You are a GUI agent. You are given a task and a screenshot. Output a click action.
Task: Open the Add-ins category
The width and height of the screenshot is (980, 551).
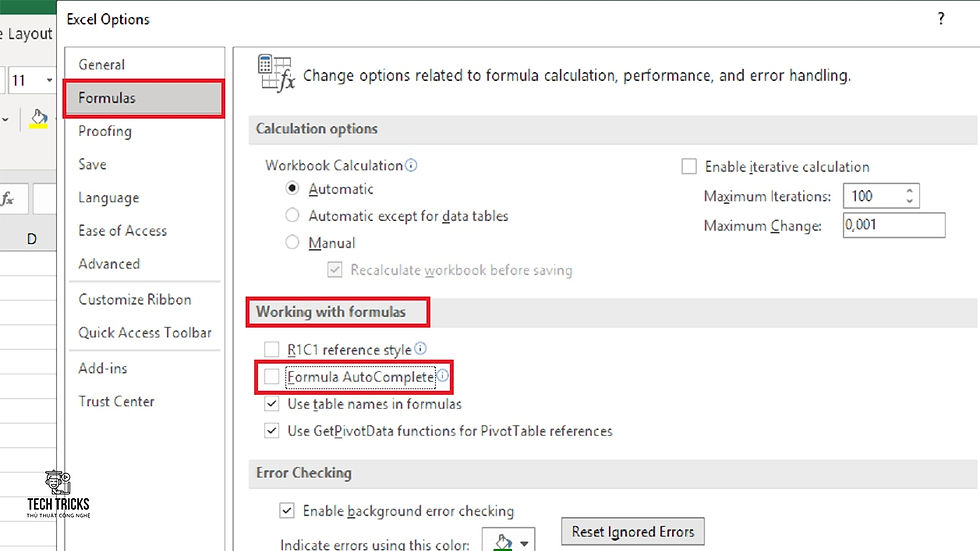144,368
